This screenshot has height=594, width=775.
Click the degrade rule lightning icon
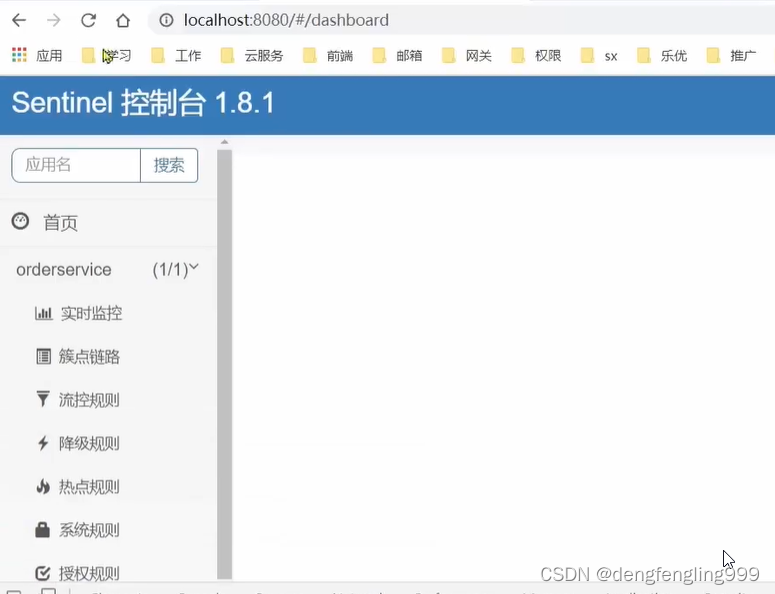43,443
